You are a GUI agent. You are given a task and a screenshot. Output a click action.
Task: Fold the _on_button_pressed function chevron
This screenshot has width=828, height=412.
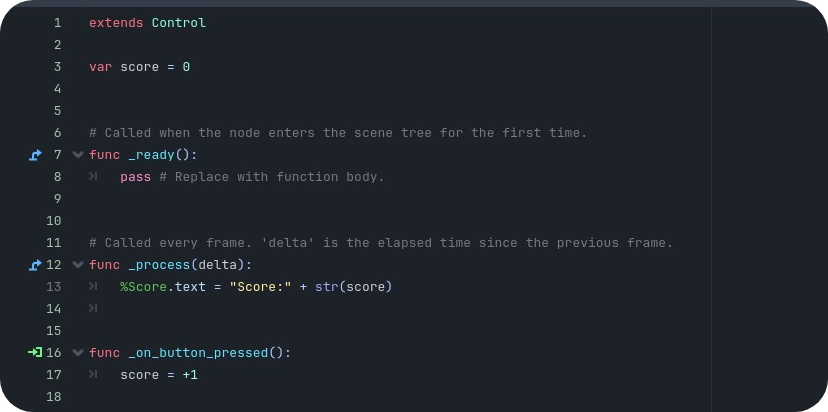pos(78,352)
